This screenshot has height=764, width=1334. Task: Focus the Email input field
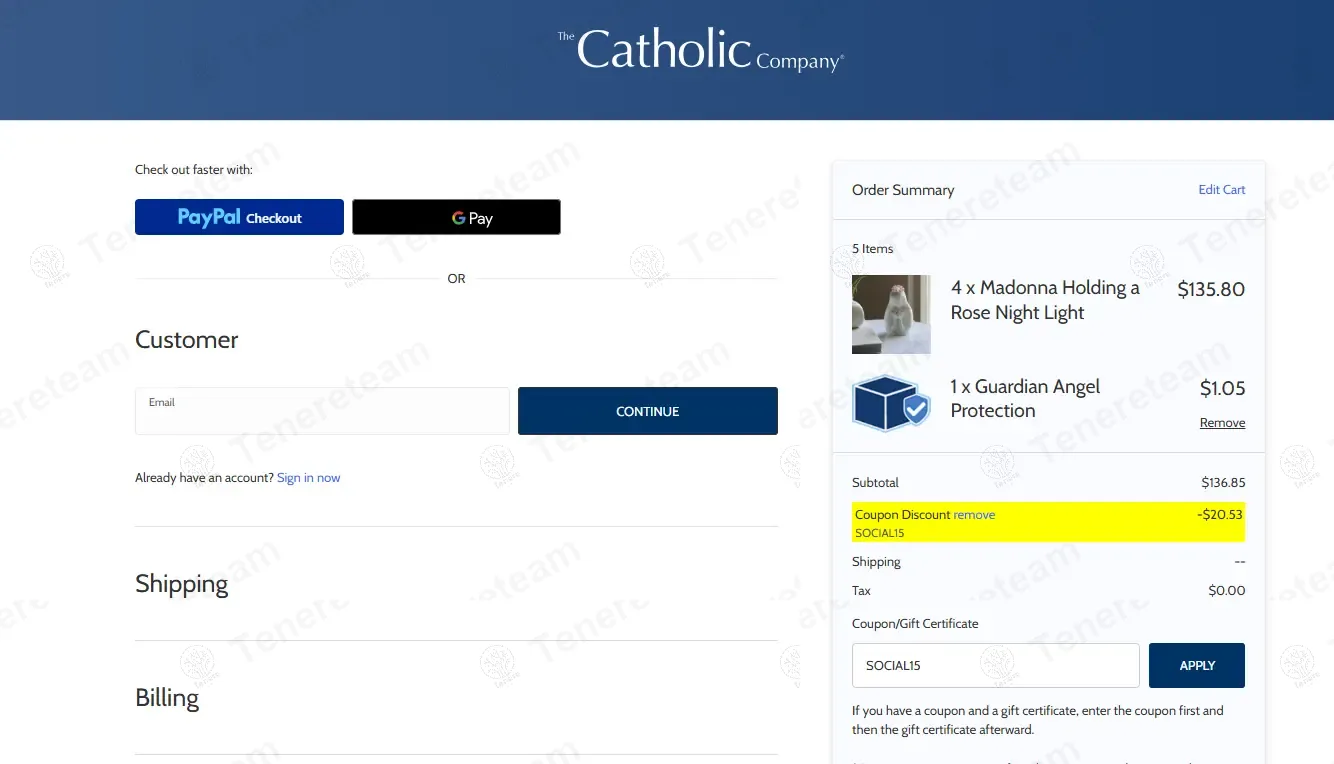(x=322, y=411)
